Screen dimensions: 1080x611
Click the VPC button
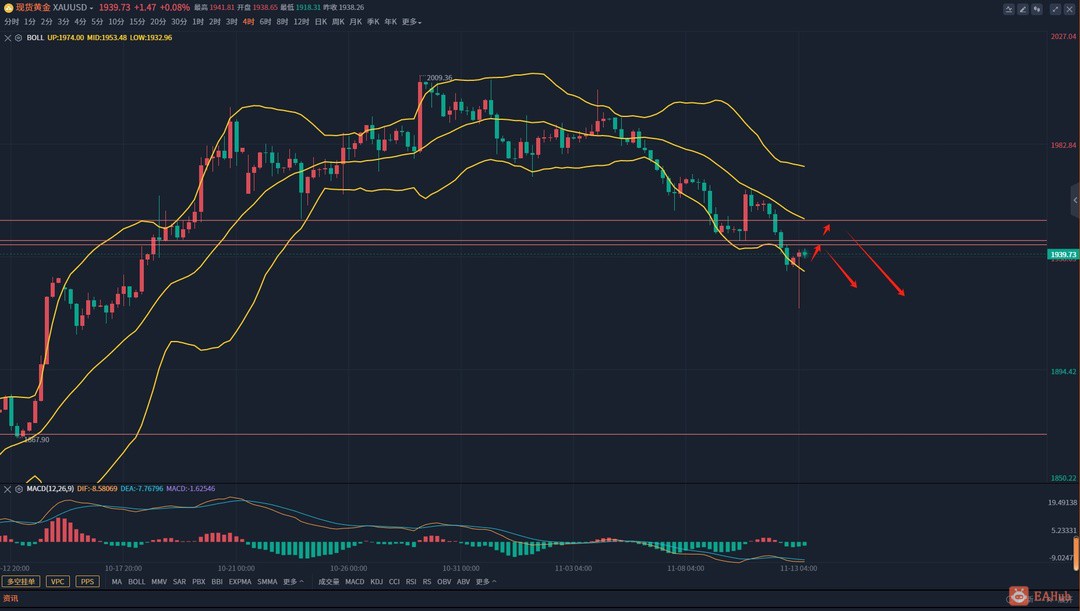57,582
